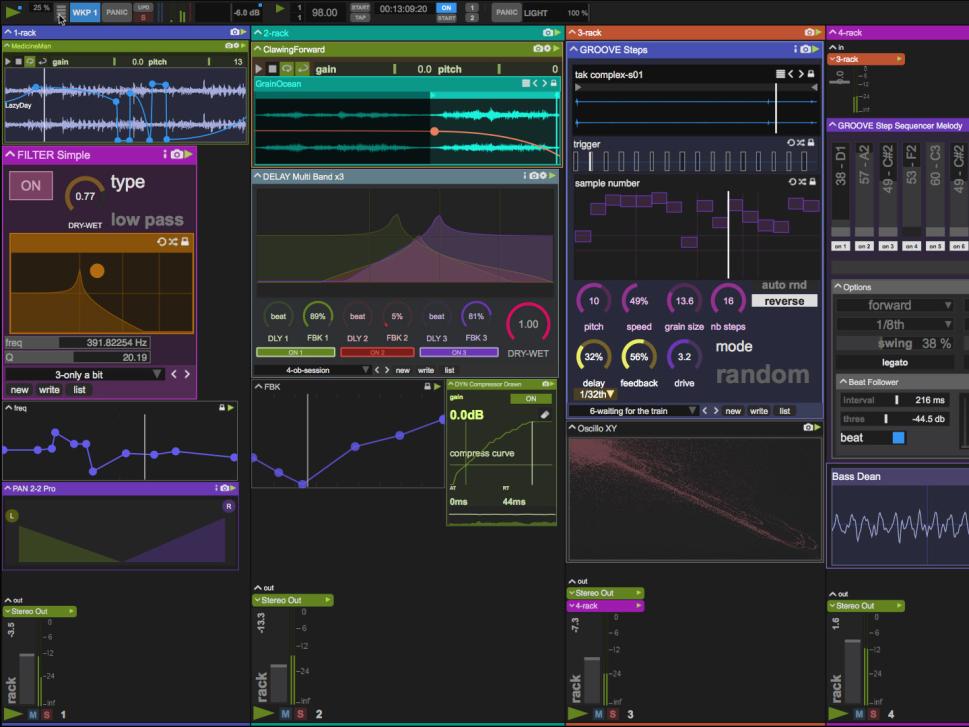Click the camera icon on the GROOVE Steps header
969x727 pixels.
[x=806, y=48]
